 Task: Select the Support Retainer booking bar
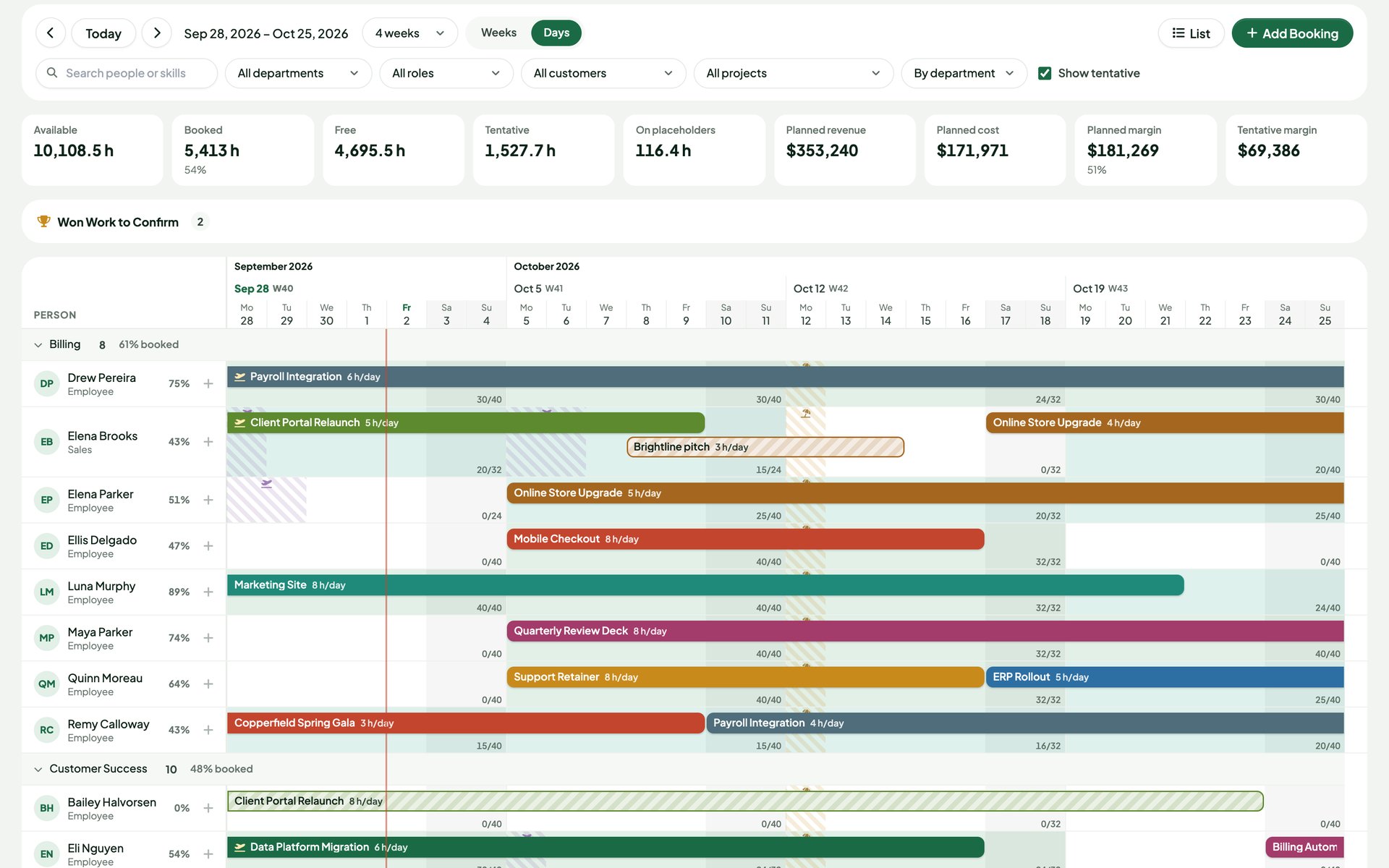tap(745, 677)
